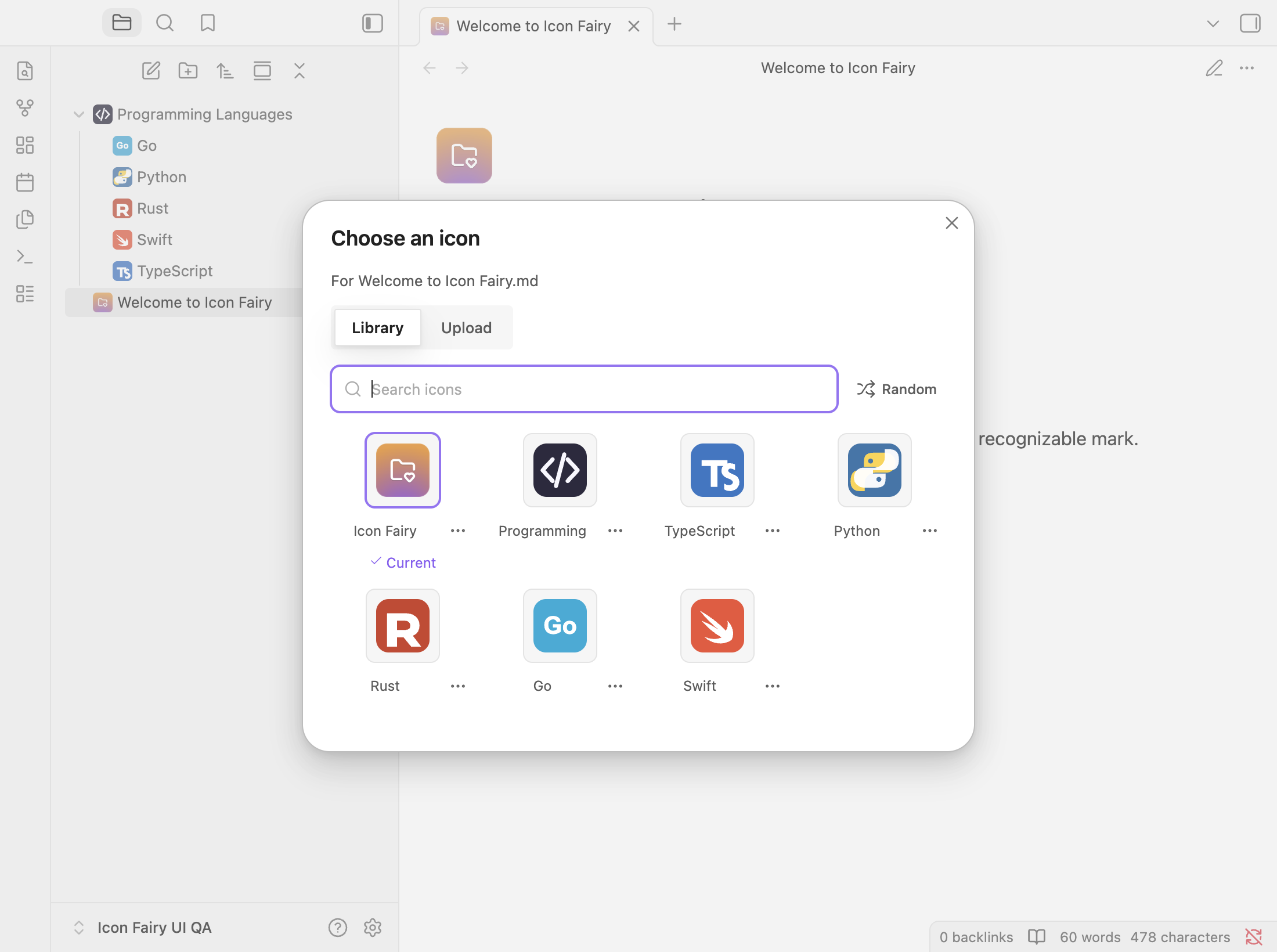Open vault settings gear icon

(x=373, y=928)
